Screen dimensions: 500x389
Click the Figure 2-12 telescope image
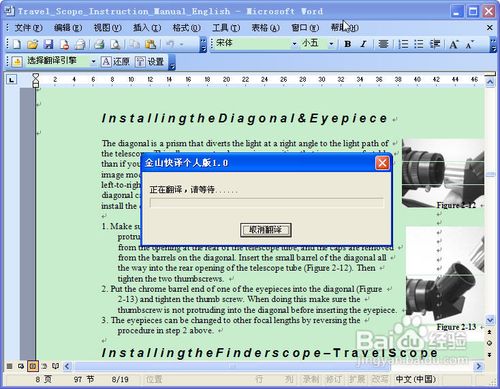(443, 174)
